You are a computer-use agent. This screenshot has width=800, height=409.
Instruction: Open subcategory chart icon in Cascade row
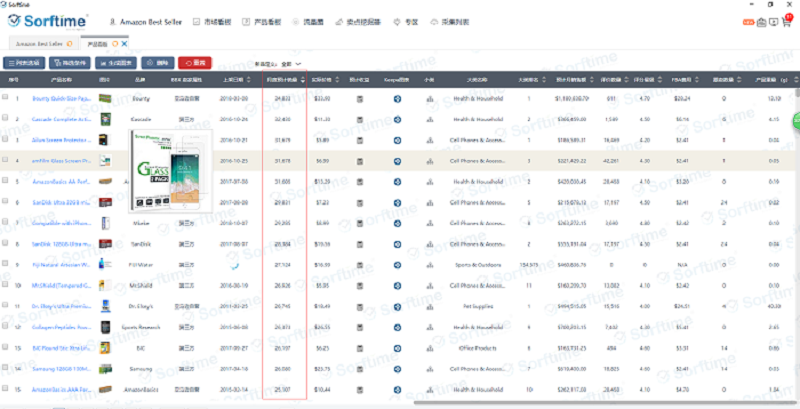pyautogui.click(x=430, y=120)
